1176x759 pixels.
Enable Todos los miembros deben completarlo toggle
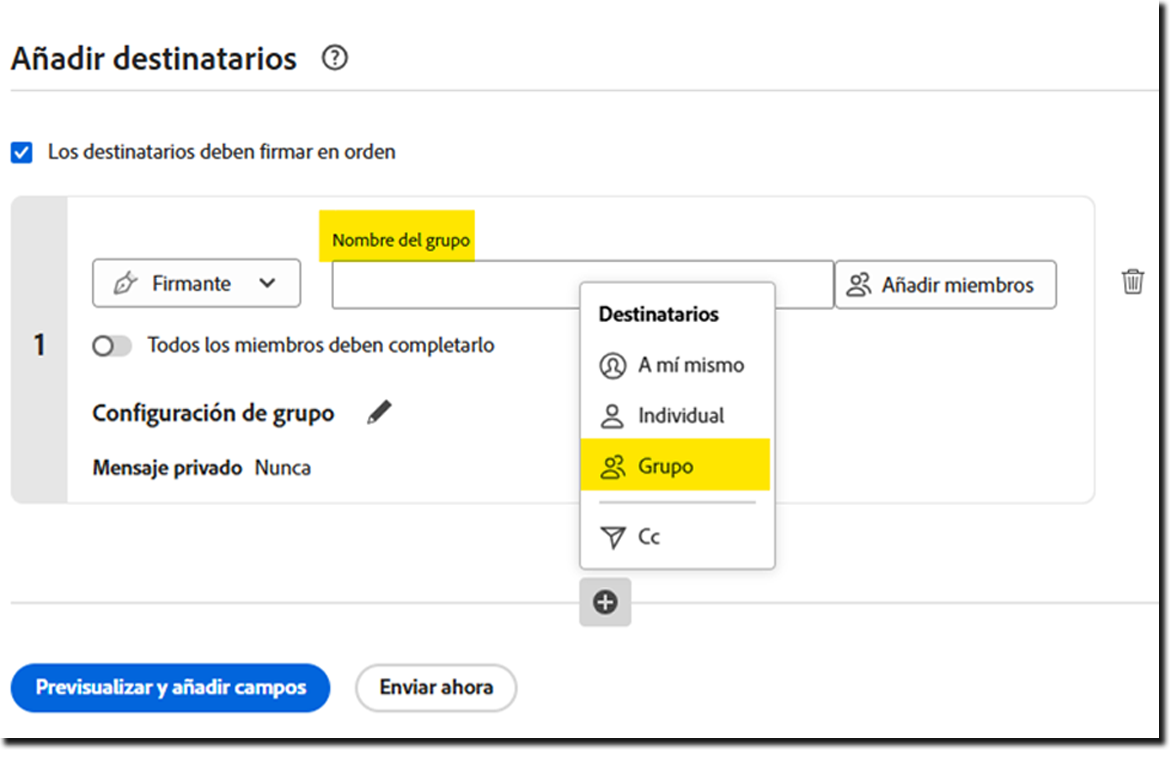112,345
